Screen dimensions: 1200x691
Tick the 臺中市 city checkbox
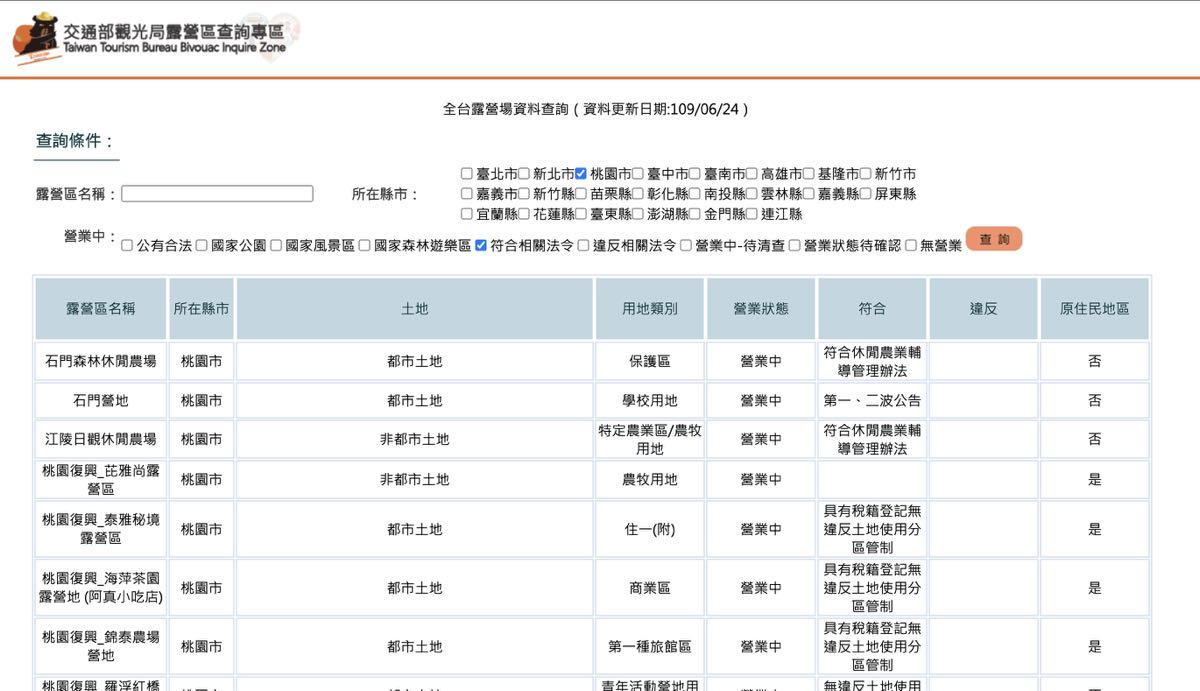point(638,174)
